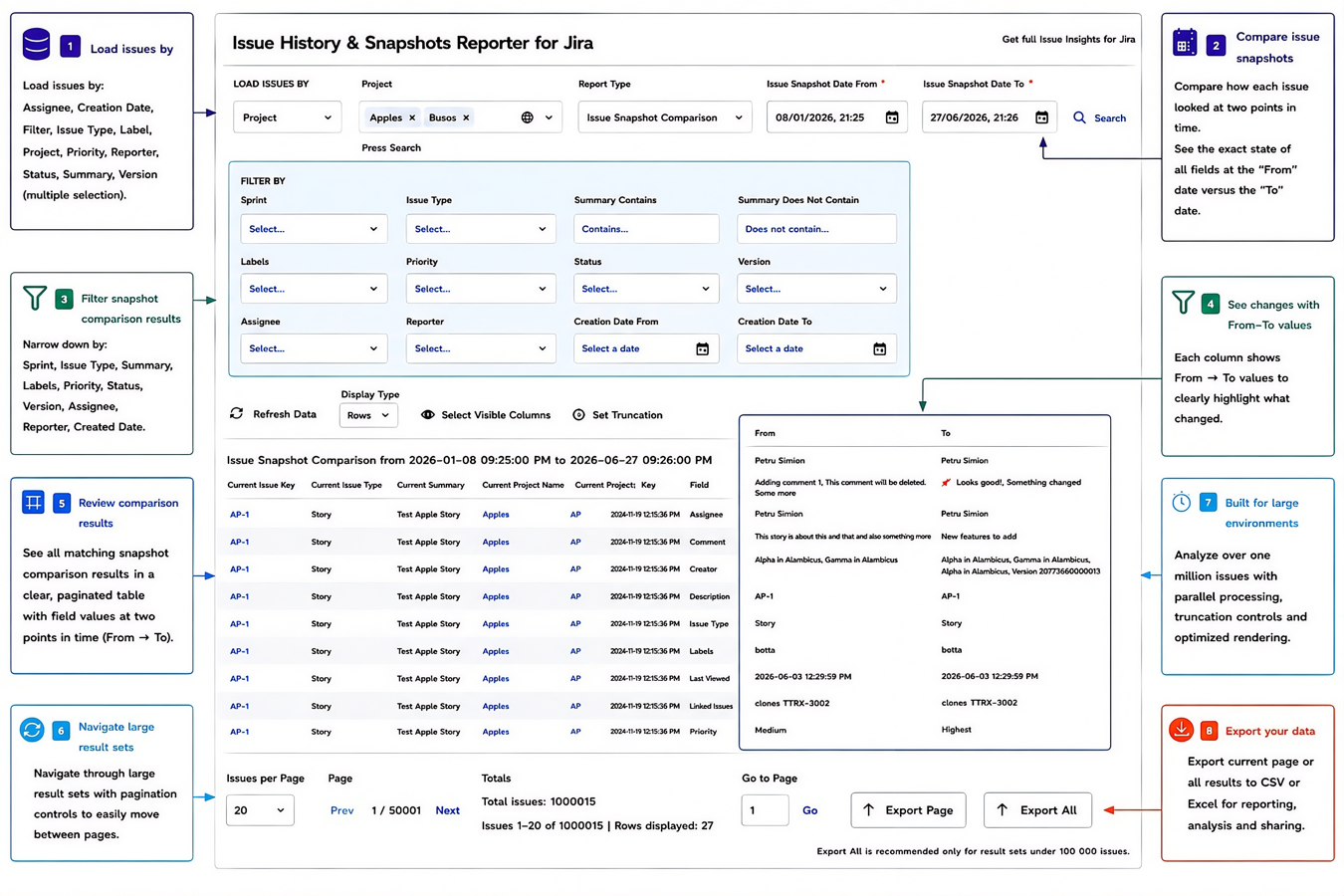The width and height of the screenshot is (1344, 896).
Task: Open AP project key in Creator row
Action: click(575, 569)
